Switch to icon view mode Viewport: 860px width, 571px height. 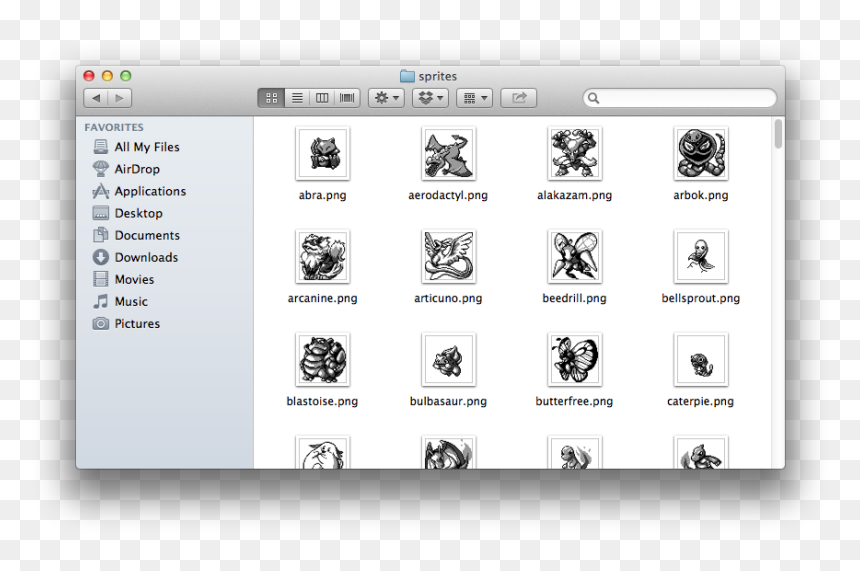click(271, 98)
